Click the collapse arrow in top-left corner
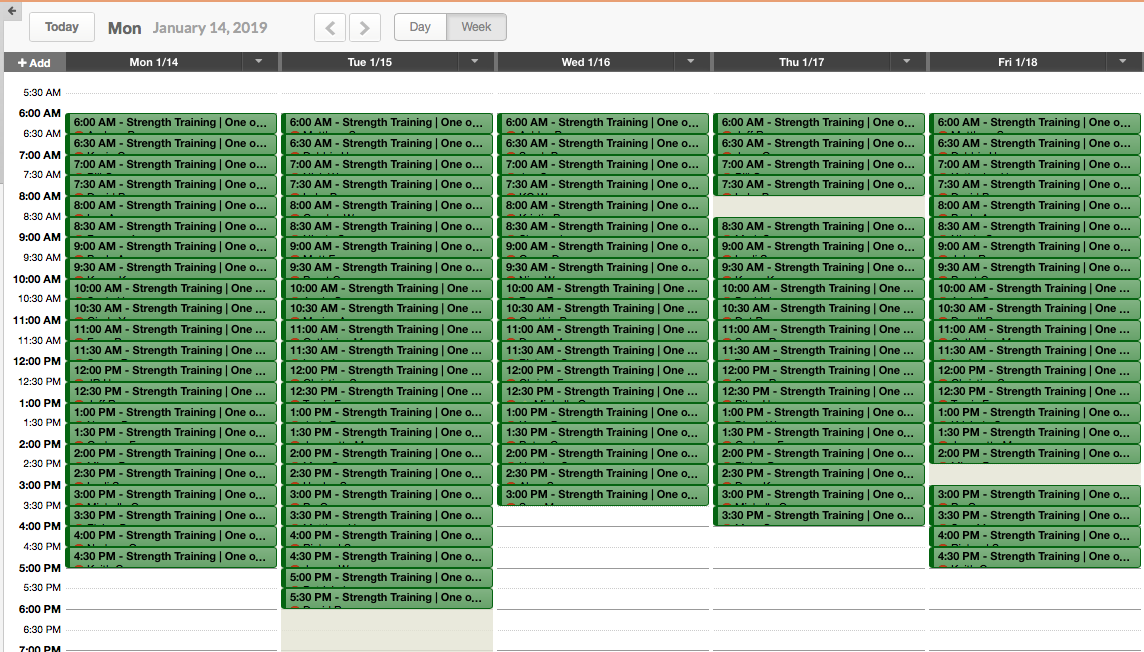The width and height of the screenshot is (1144, 652). pos(11,10)
